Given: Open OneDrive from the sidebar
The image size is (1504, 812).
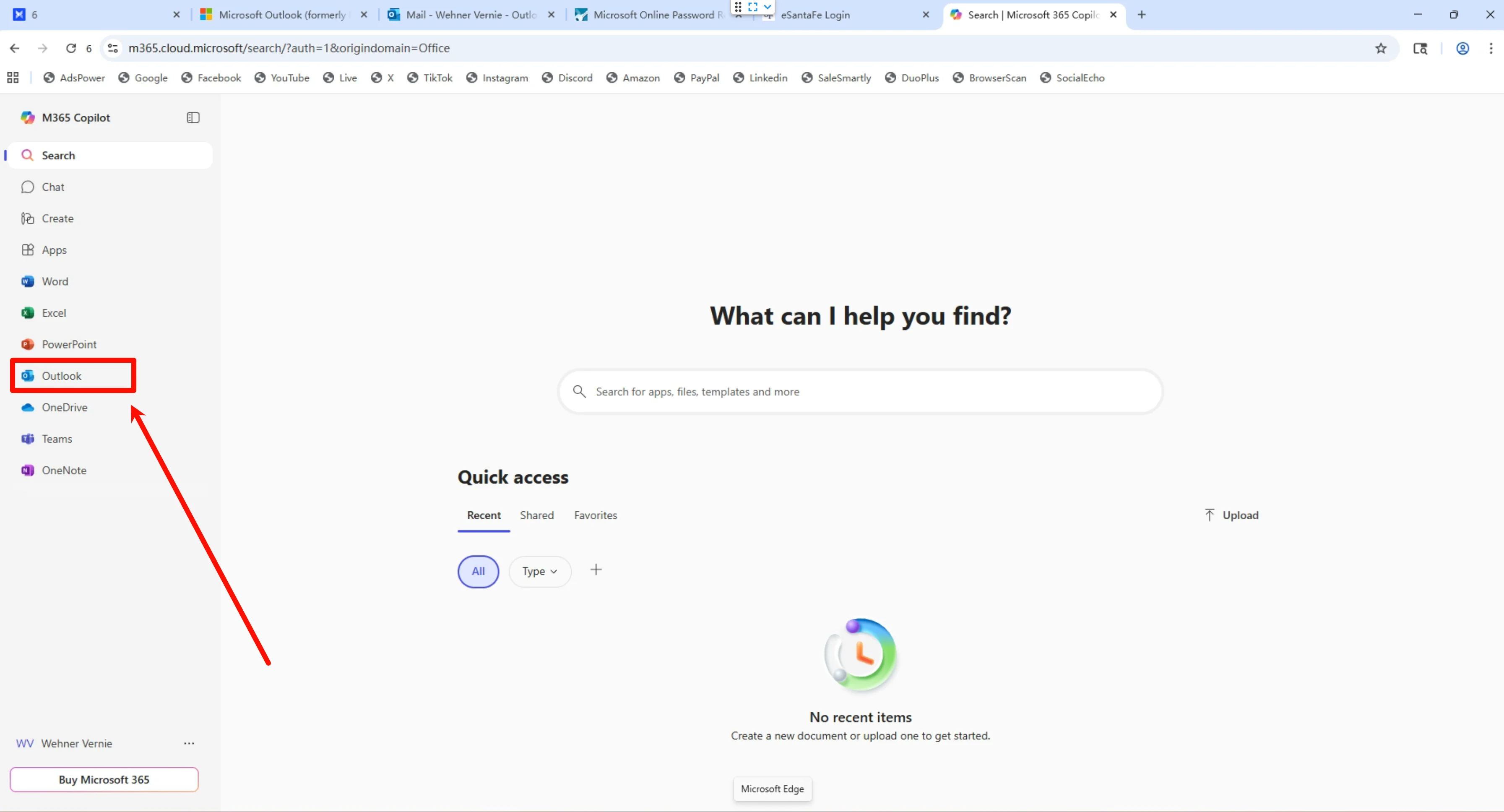Looking at the screenshot, I should click(111, 407).
